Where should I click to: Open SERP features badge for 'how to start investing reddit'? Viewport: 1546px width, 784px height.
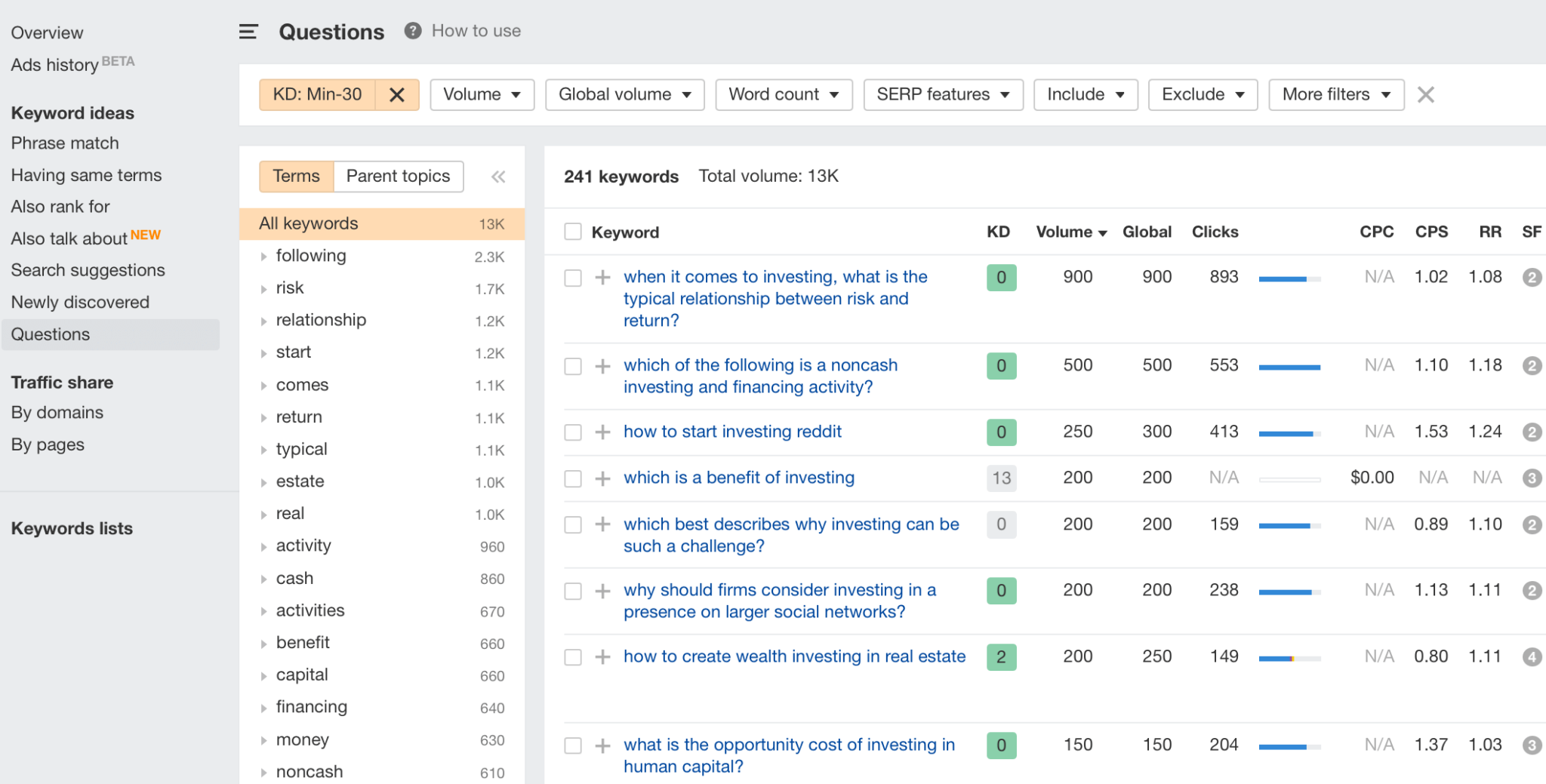click(x=1532, y=432)
